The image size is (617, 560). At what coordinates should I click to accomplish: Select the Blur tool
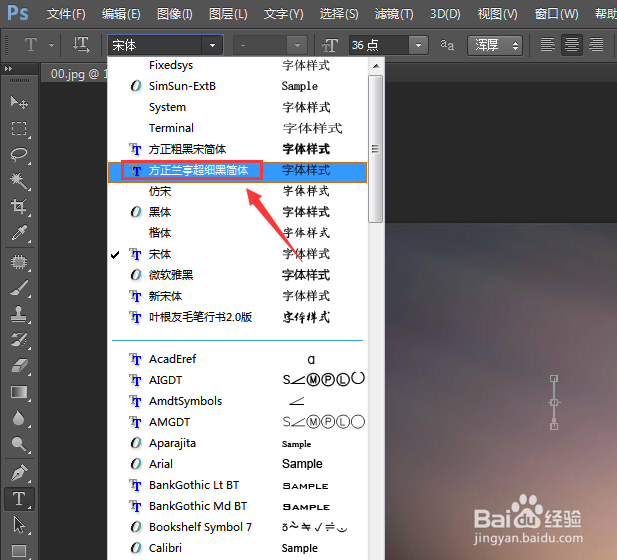click(x=18, y=418)
